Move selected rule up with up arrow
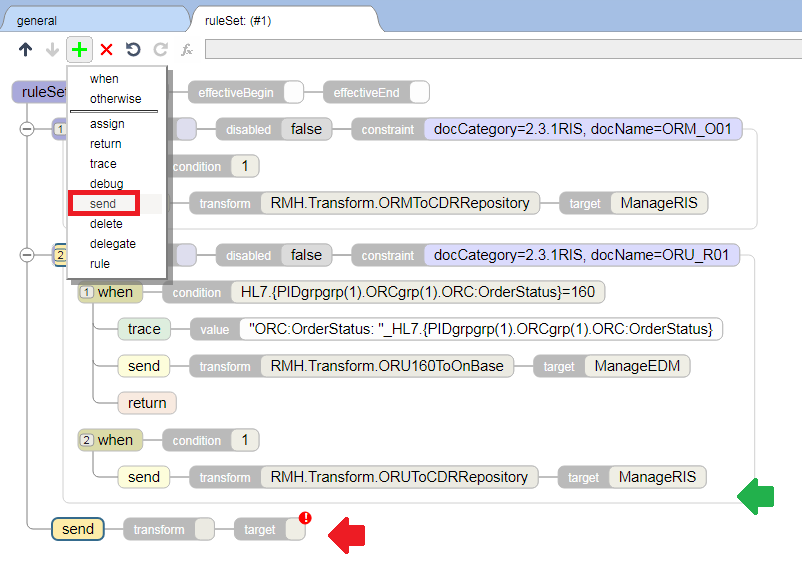Screen dimensions: 802x571 pos(26,50)
